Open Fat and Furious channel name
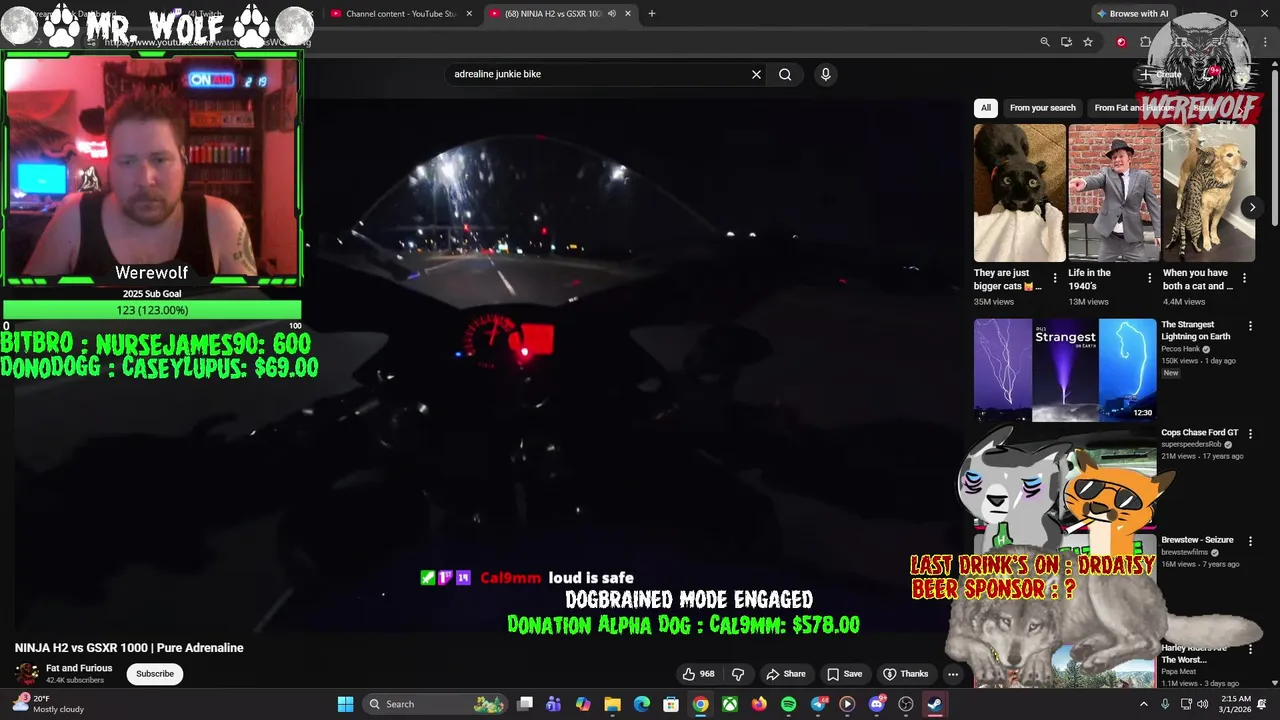 (x=79, y=668)
